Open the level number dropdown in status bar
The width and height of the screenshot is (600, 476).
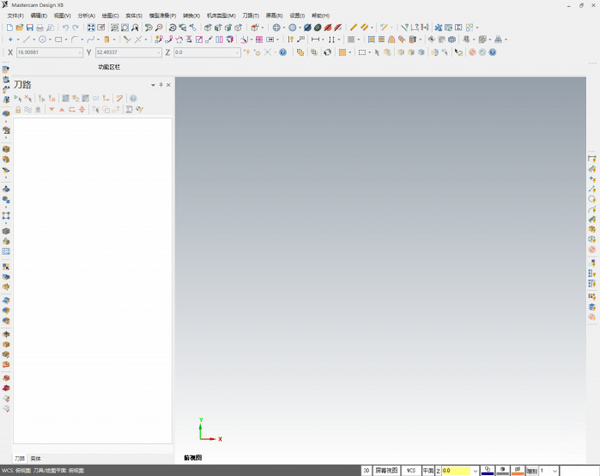pos(554,471)
